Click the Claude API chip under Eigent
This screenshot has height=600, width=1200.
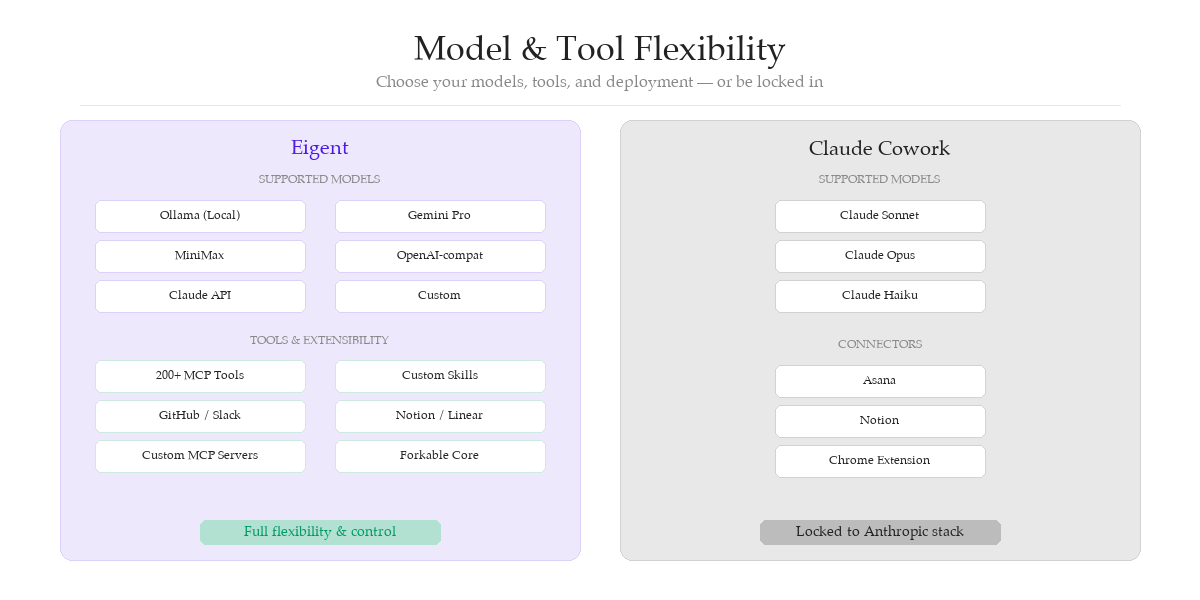[200, 296]
